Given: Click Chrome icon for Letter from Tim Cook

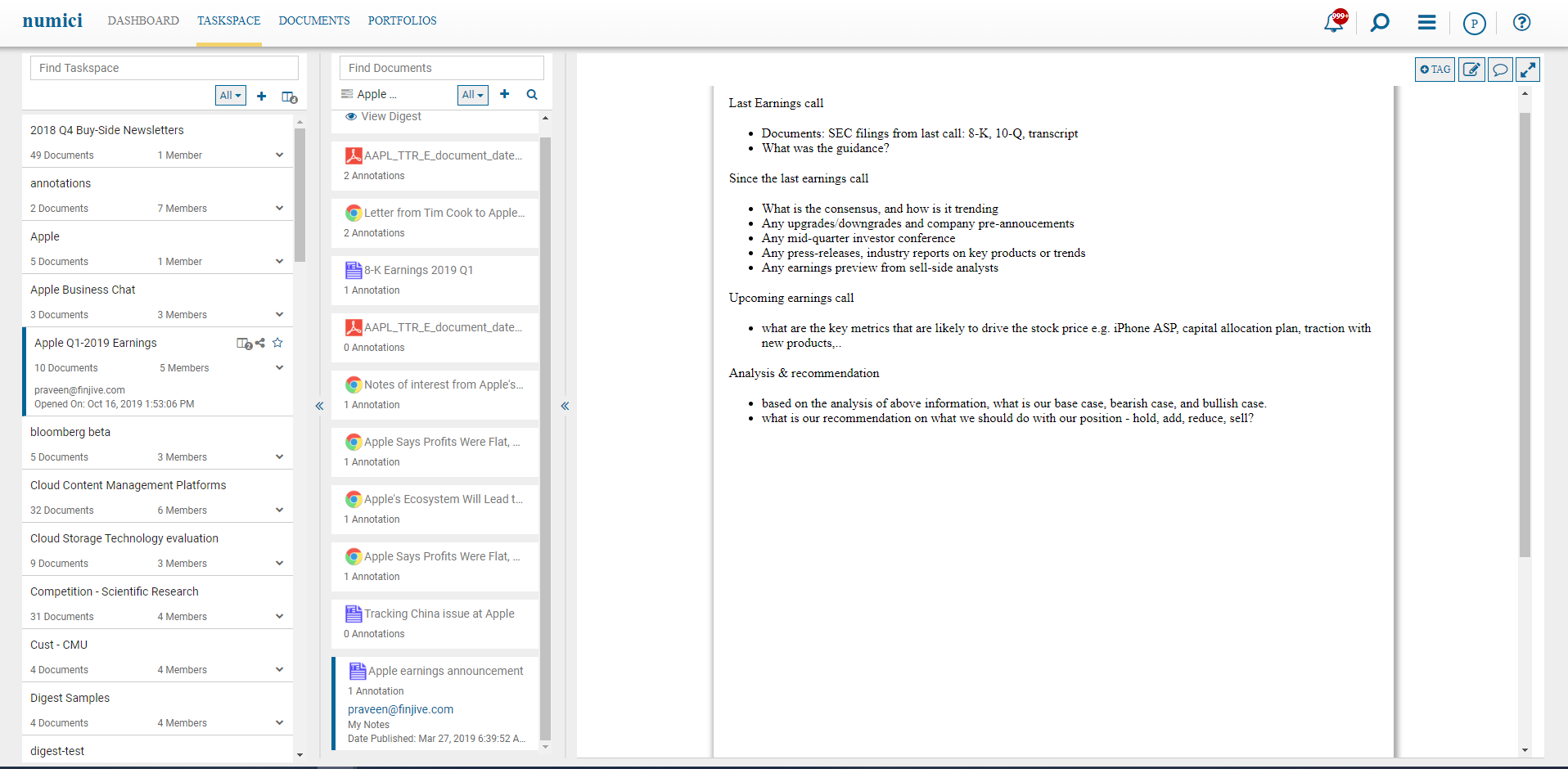Looking at the screenshot, I should (x=354, y=213).
